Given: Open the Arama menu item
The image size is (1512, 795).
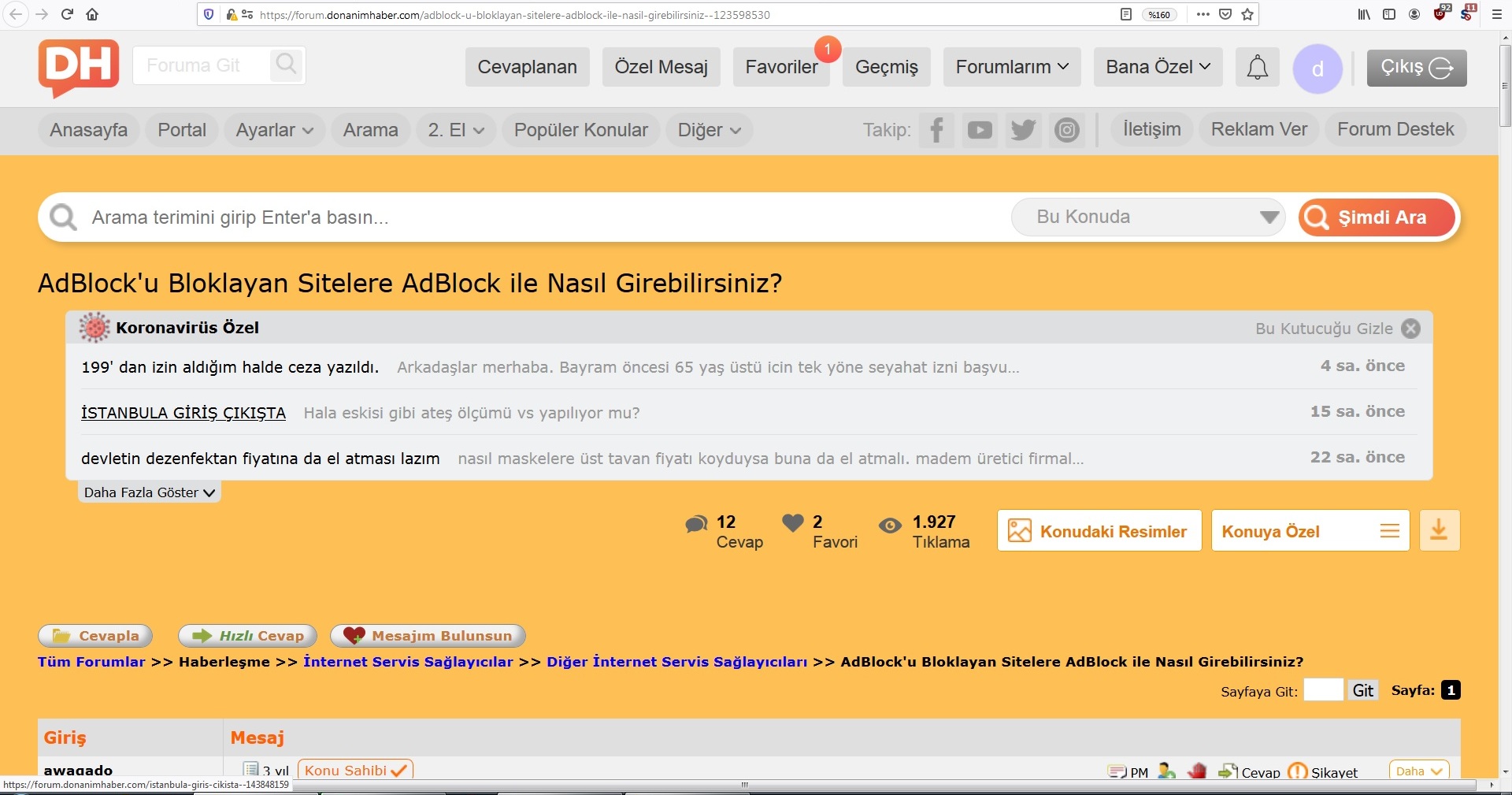Looking at the screenshot, I should coord(370,130).
